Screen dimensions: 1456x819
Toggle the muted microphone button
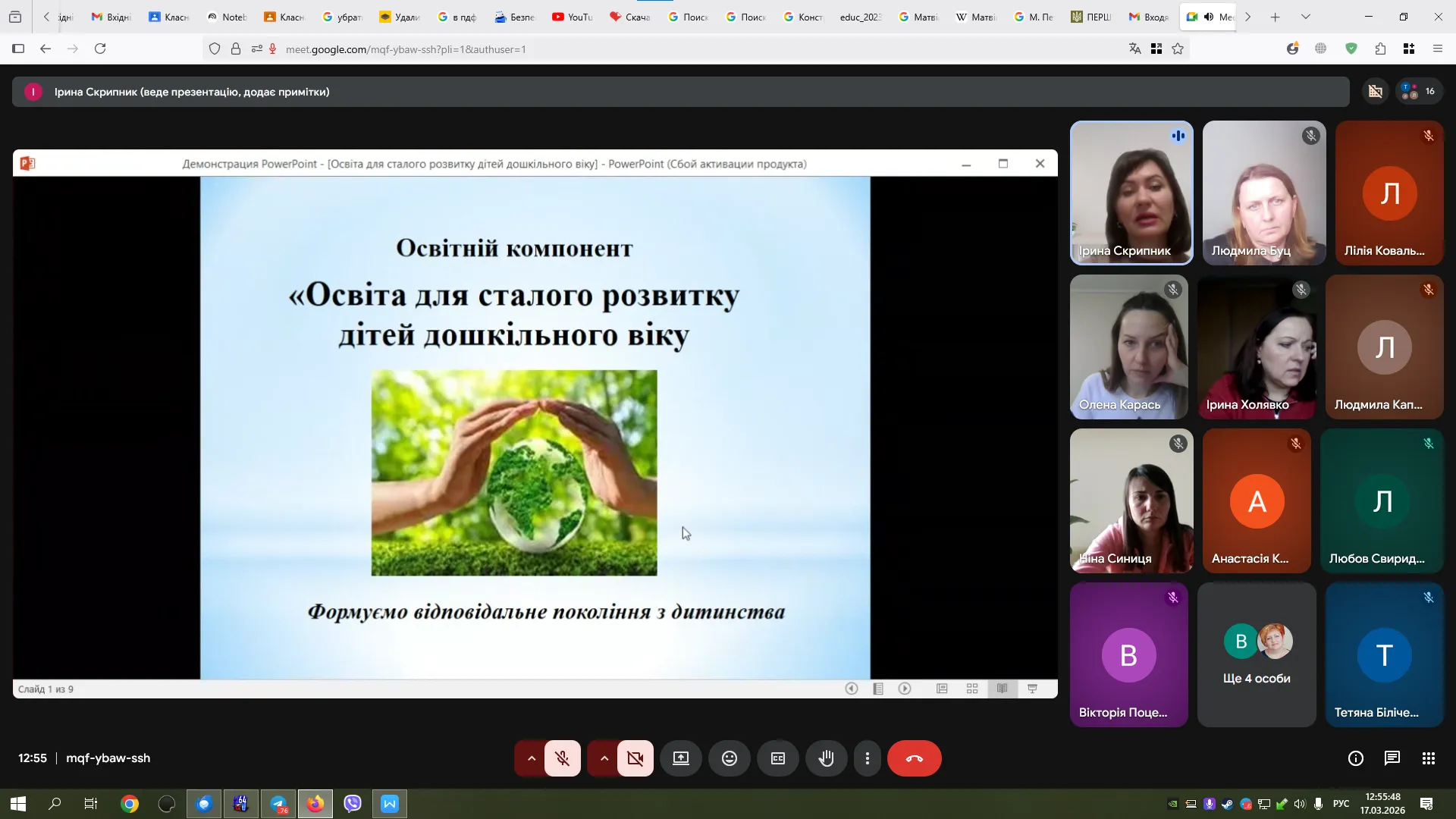tap(562, 758)
